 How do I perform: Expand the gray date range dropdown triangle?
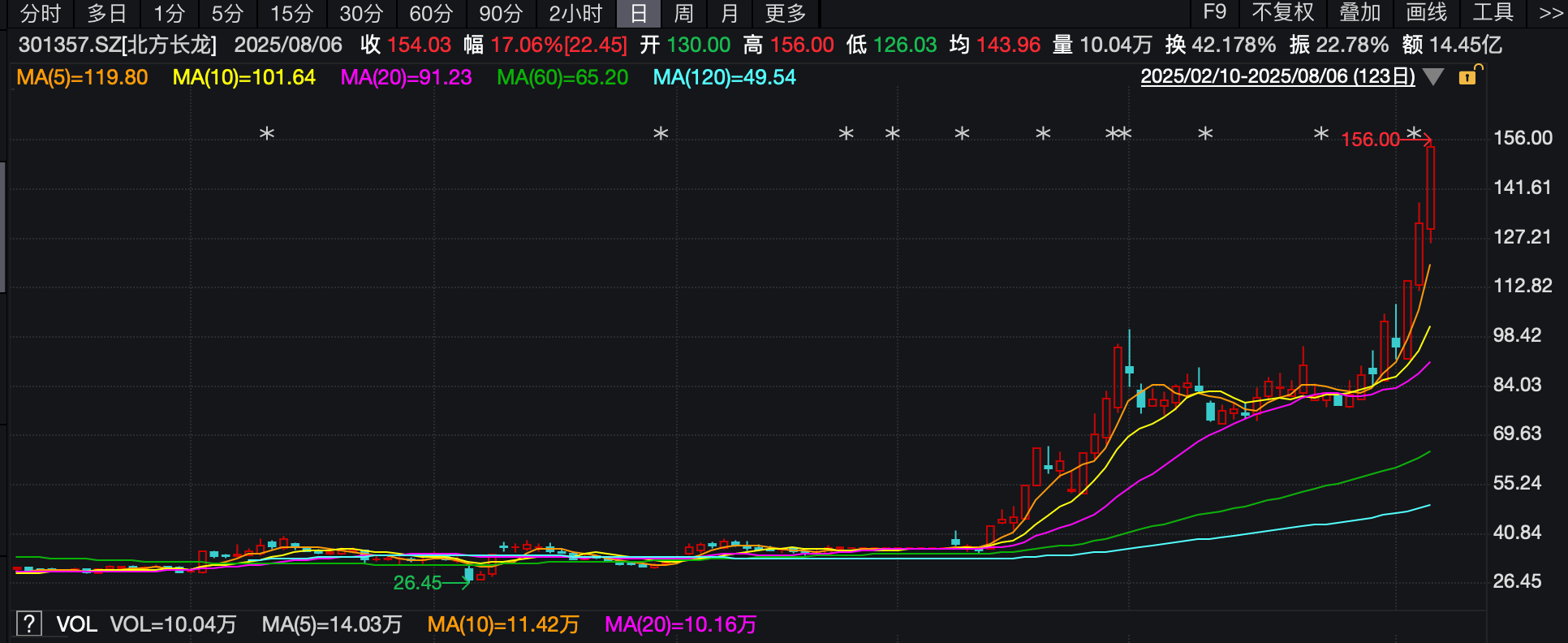[x=1433, y=77]
